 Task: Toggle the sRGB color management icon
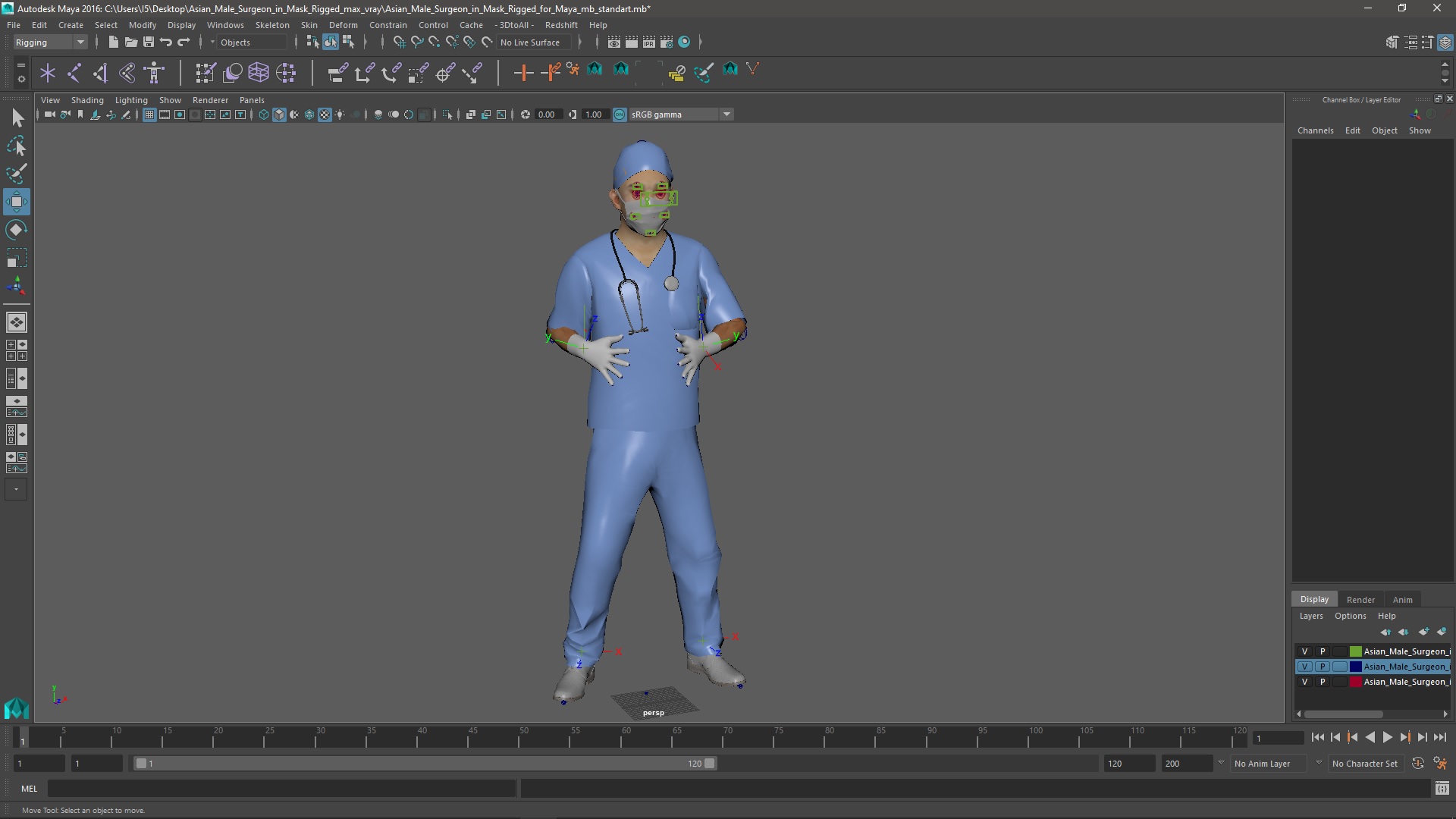coord(620,115)
